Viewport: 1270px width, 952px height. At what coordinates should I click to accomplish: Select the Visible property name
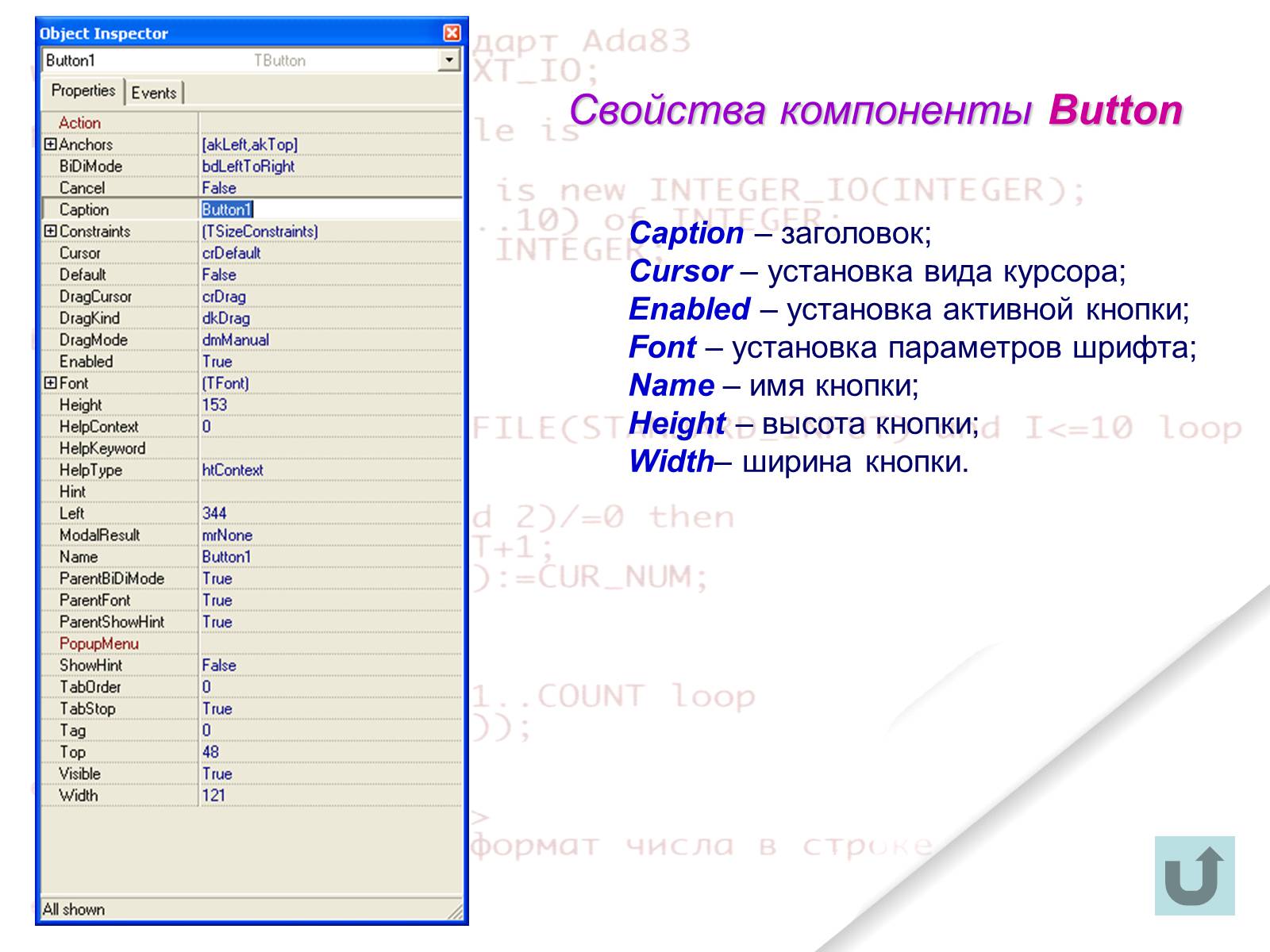(79, 773)
